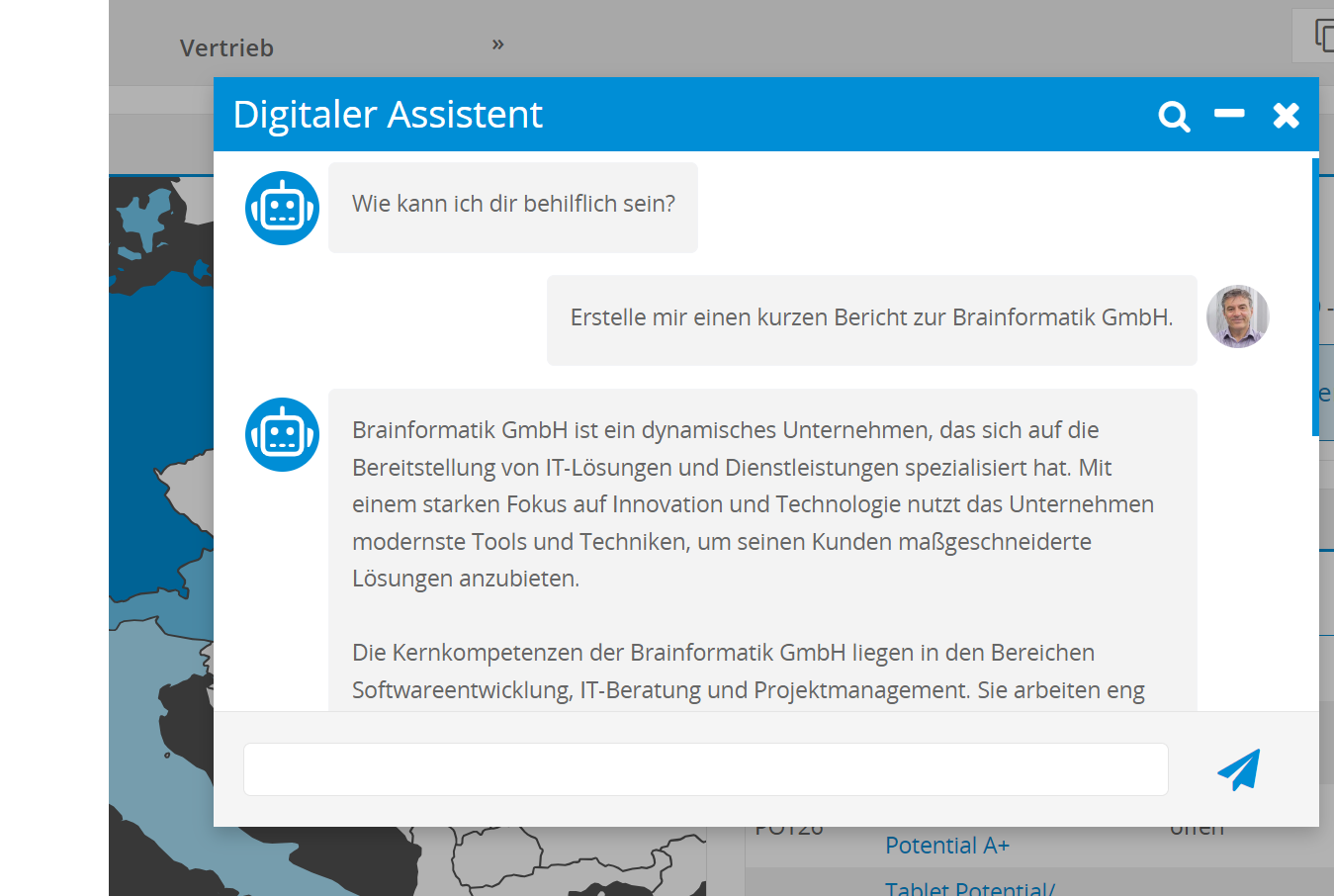Screen dimensions: 1334x896
Task: Open the Potential A+ link in background
Action: (946, 846)
